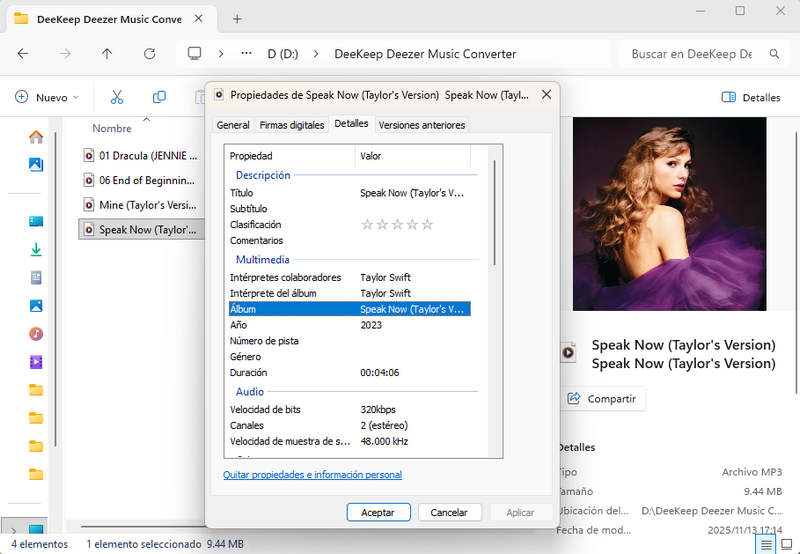
Task: Expand chevron after D (D:) in address bar
Action: (316, 53)
